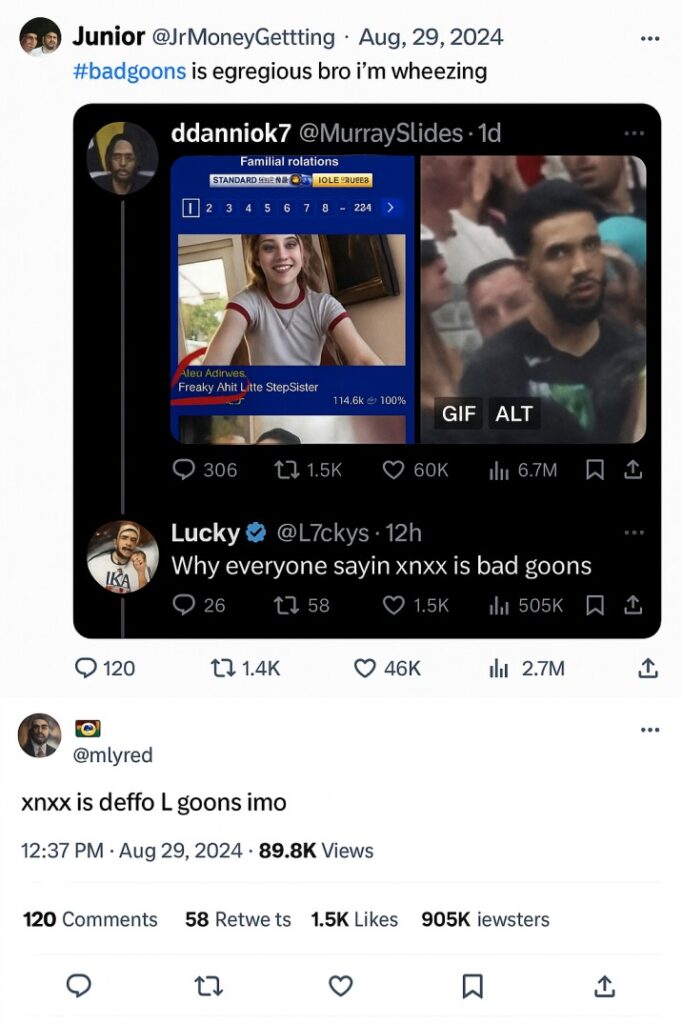Like Junior's tweet showing 46K likes
This screenshot has height=1024, width=682.
(x=387, y=668)
